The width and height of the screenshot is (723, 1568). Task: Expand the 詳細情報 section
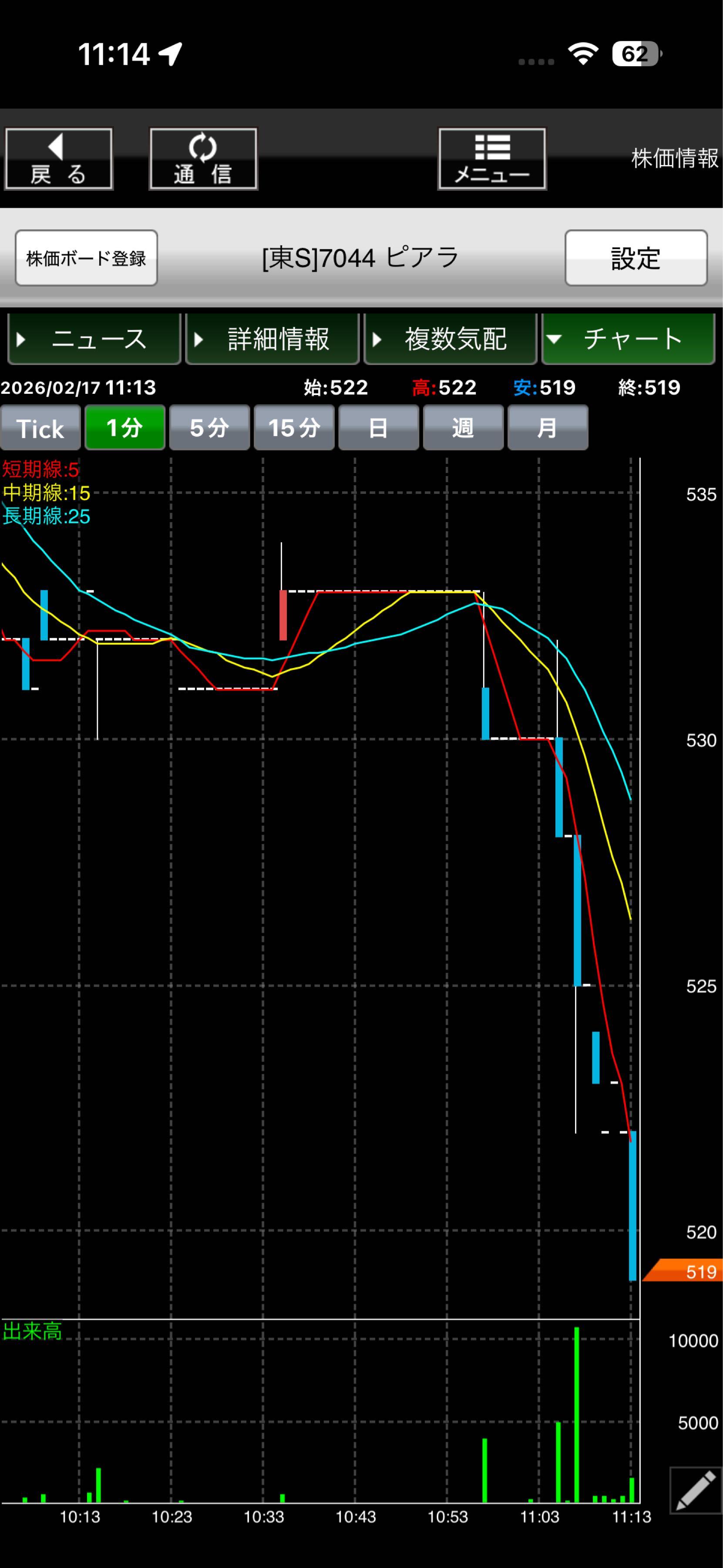[272, 339]
